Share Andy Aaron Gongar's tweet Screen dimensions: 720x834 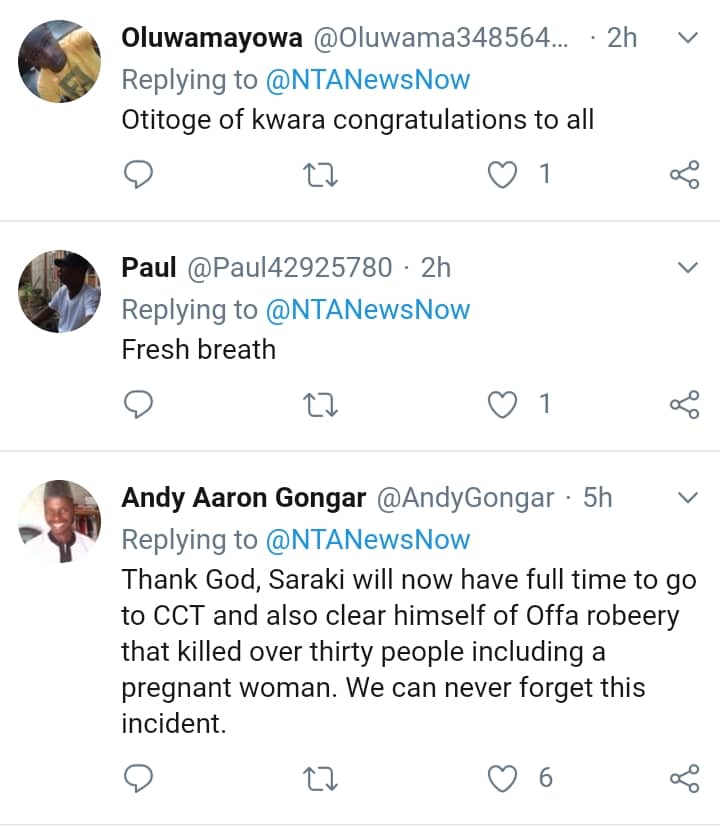(x=683, y=778)
